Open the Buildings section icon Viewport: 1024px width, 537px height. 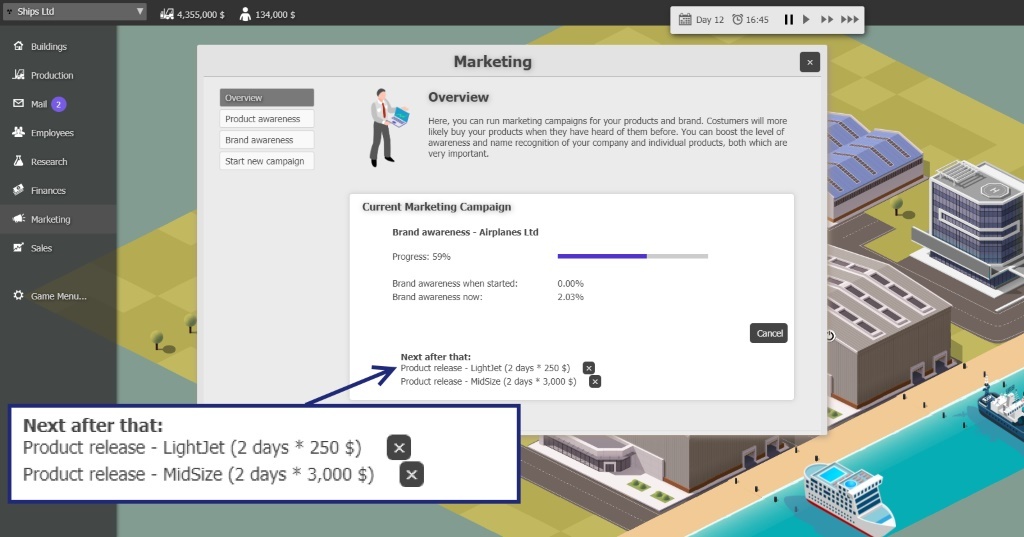pos(18,46)
